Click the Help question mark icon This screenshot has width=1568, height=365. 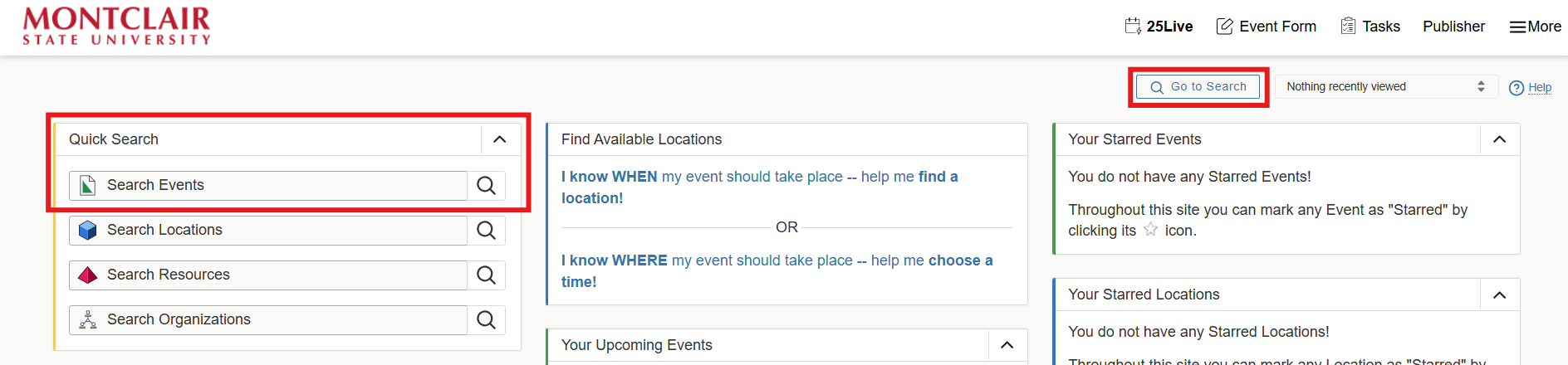point(1516,88)
